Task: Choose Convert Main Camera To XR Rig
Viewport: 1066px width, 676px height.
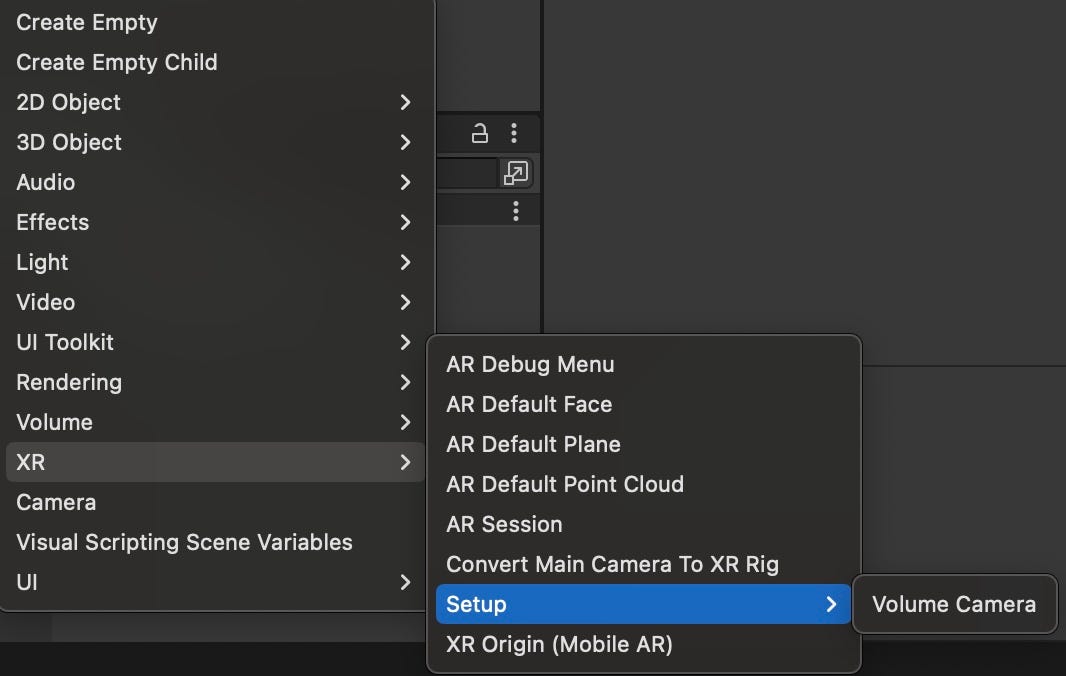Action: coord(612,564)
